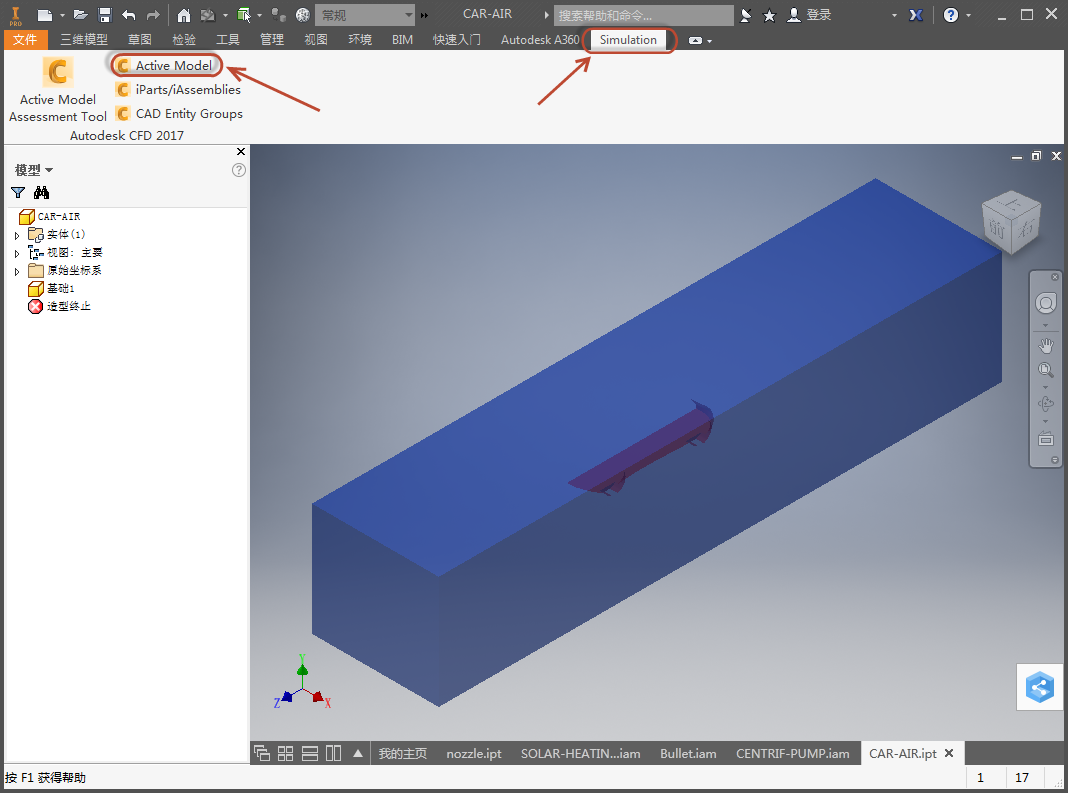Go to the Home view icon
Image resolution: width=1068 pixels, height=793 pixels.
(184, 15)
